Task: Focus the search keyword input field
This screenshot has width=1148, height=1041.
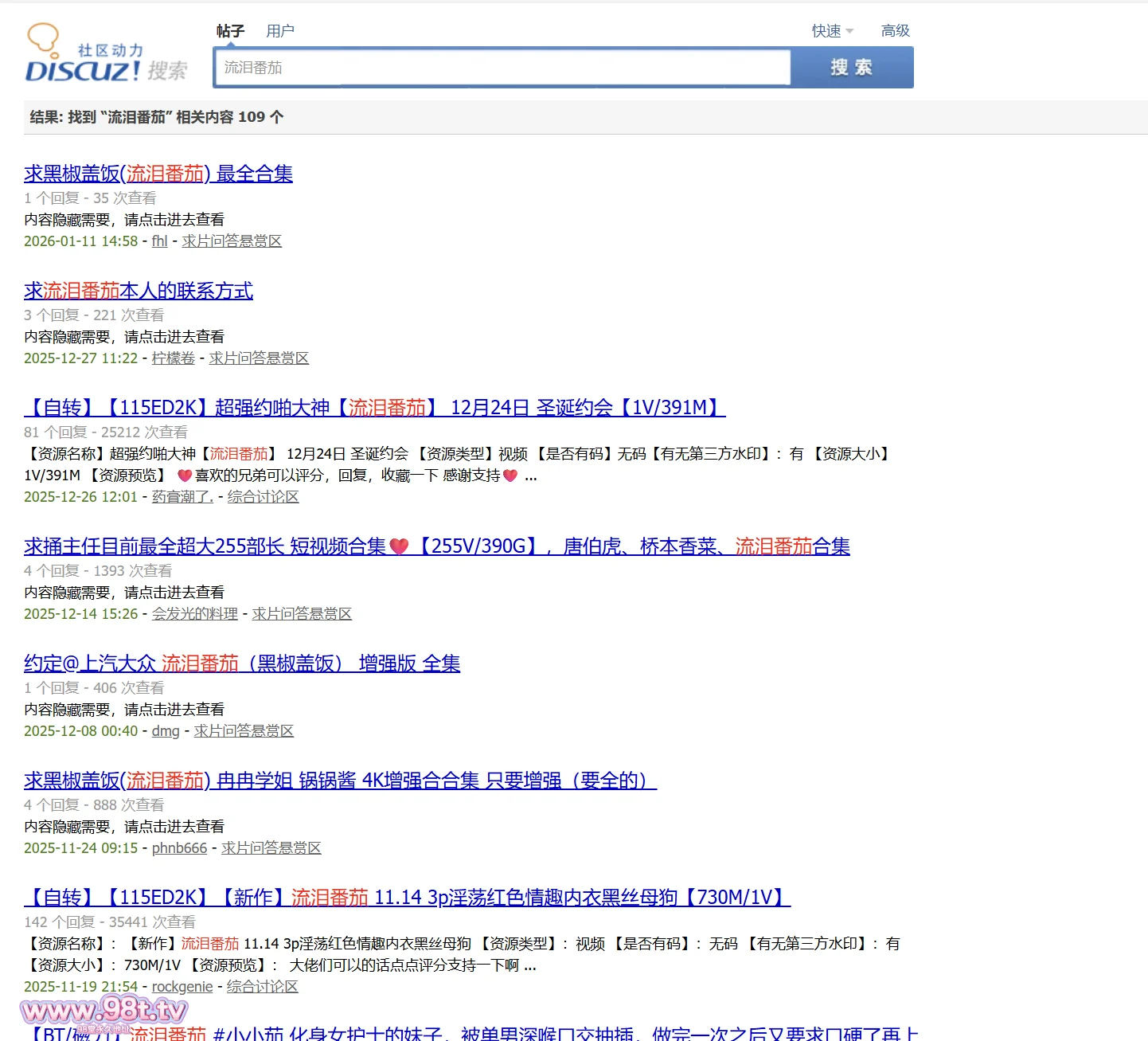Action: point(502,68)
